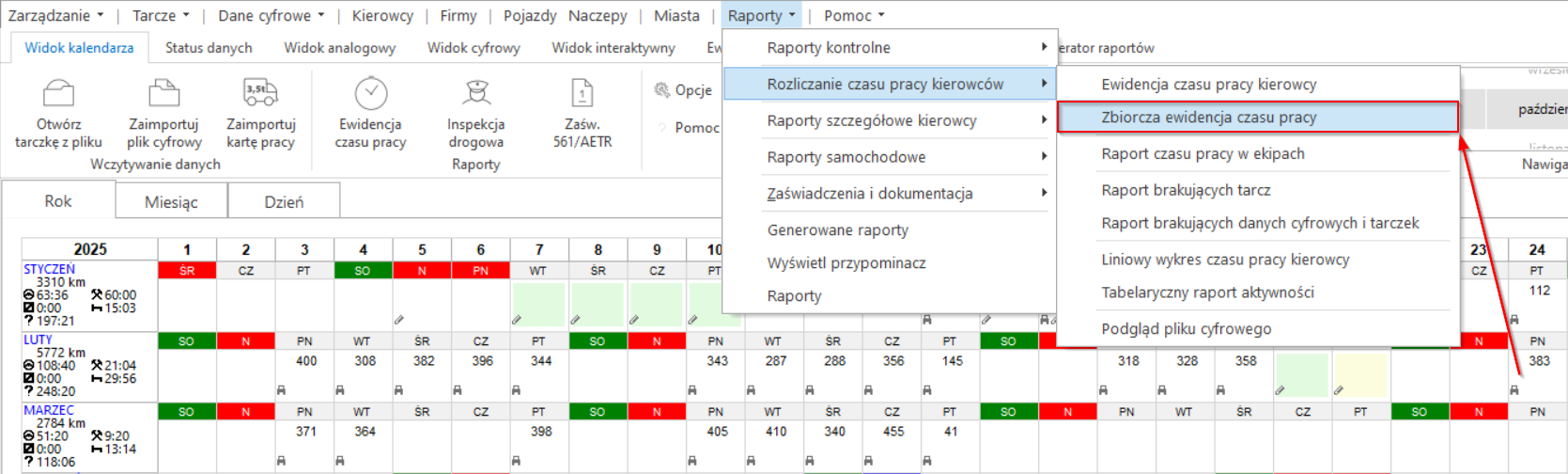This screenshot has height=474, width=1568.
Task: Select 'Wyświetl przypominacz' menu entry
Action: 890,263
